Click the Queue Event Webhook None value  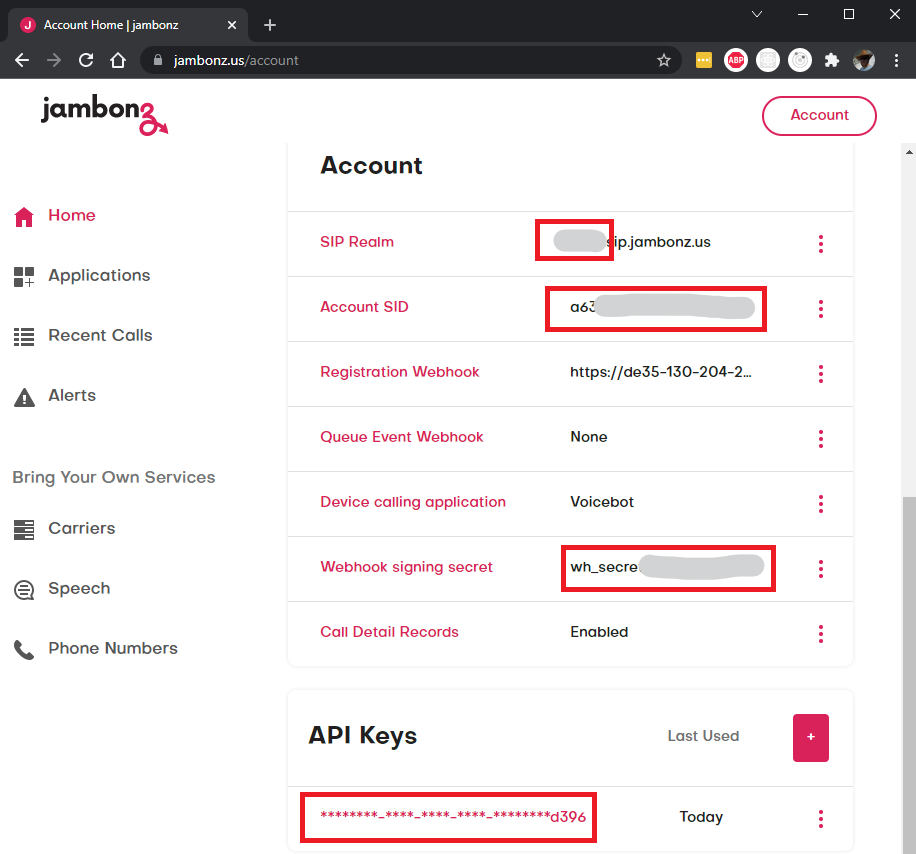pyautogui.click(x=588, y=437)
